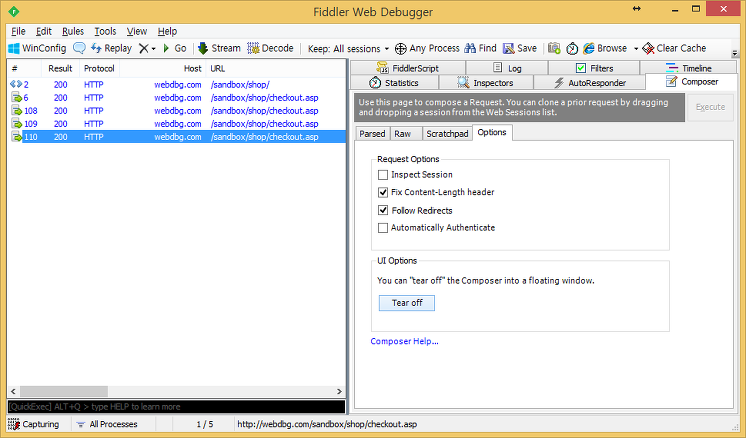Switch to AutoResponder tab
Image resolution: width=746 pixels, height=438 pixels.
tap(590, 83)
